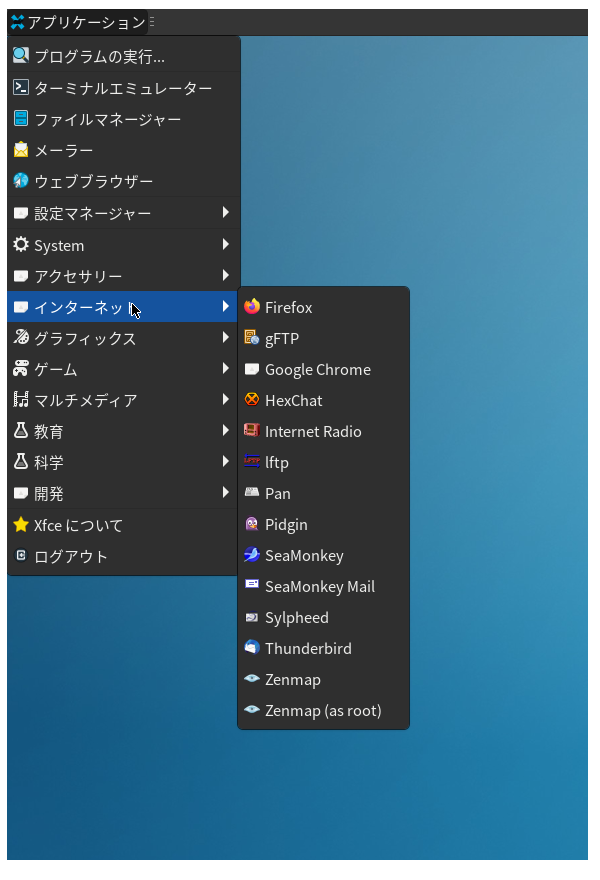Click the panel handle beside アプリケーション
This screenshot has width=600, height=880.
152,22
